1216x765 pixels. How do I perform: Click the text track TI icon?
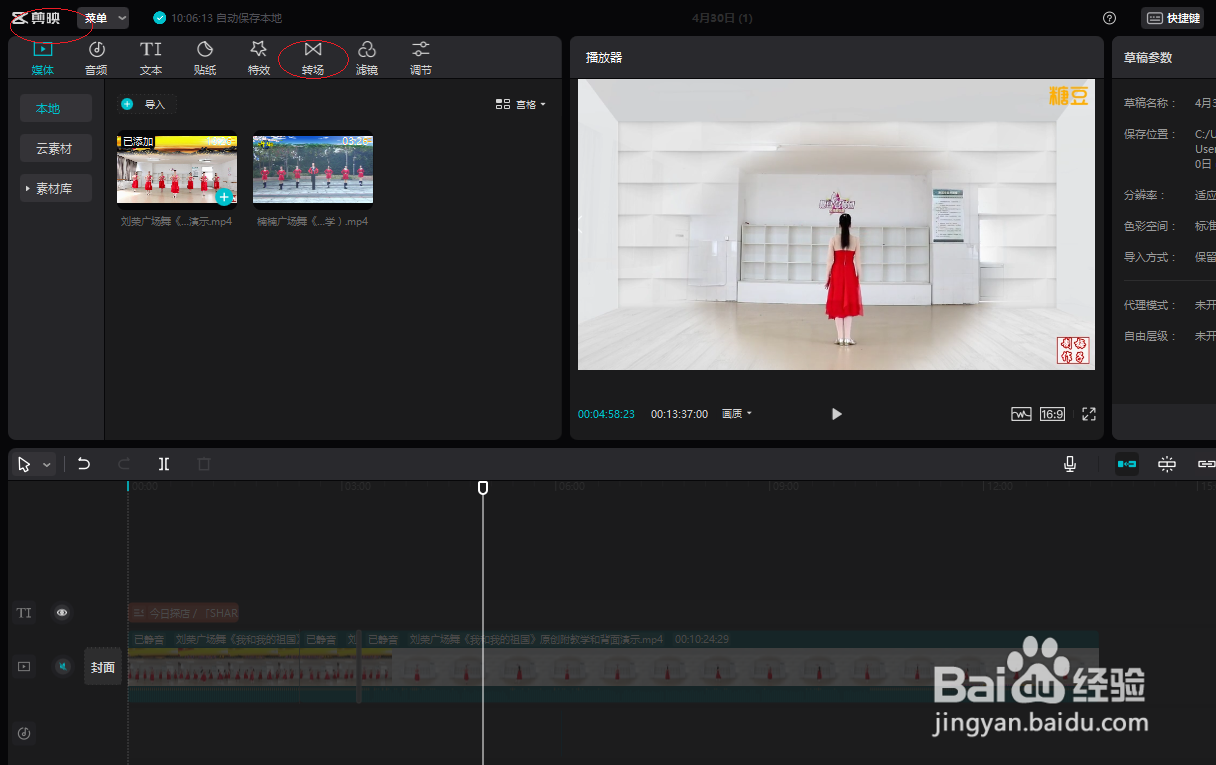pyautogui.click(x=24, y=613)
